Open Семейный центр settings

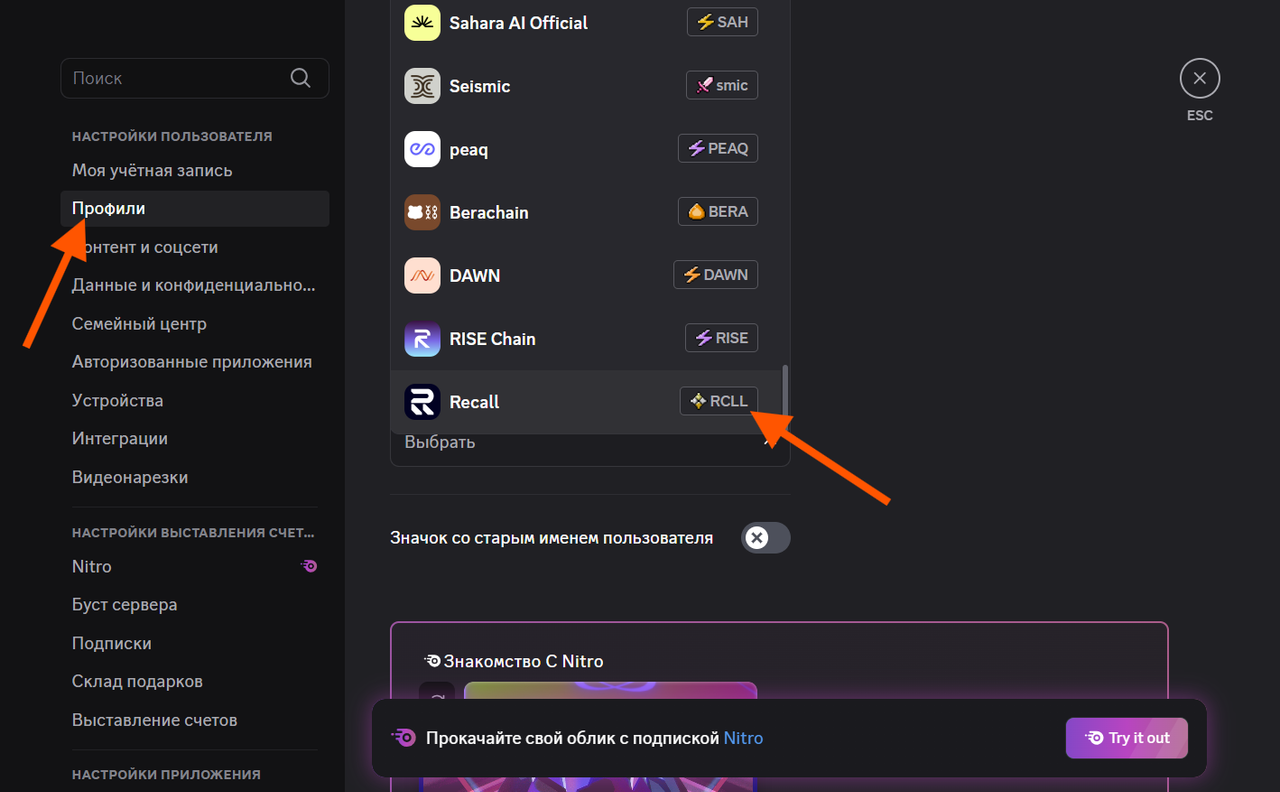195,324
